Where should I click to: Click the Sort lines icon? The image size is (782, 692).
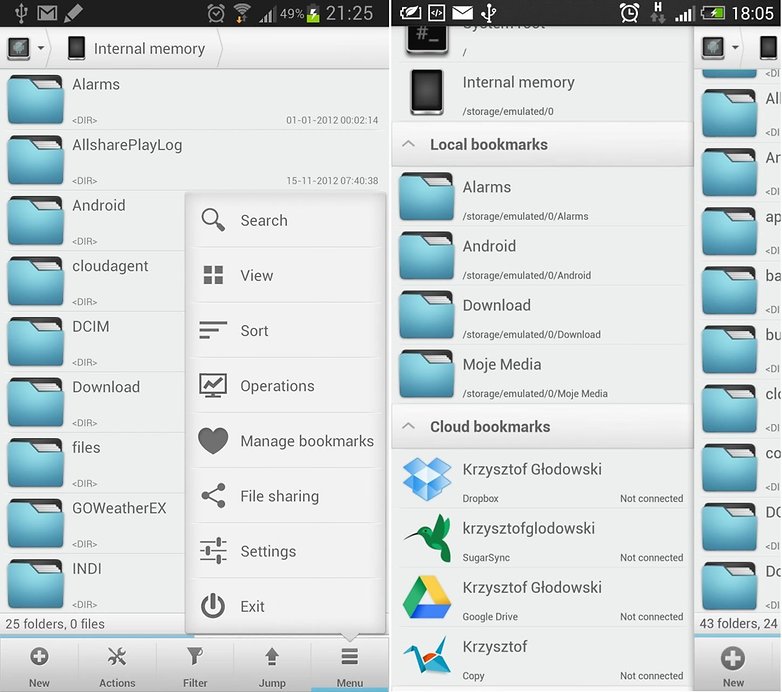click(x=213, y=331)
